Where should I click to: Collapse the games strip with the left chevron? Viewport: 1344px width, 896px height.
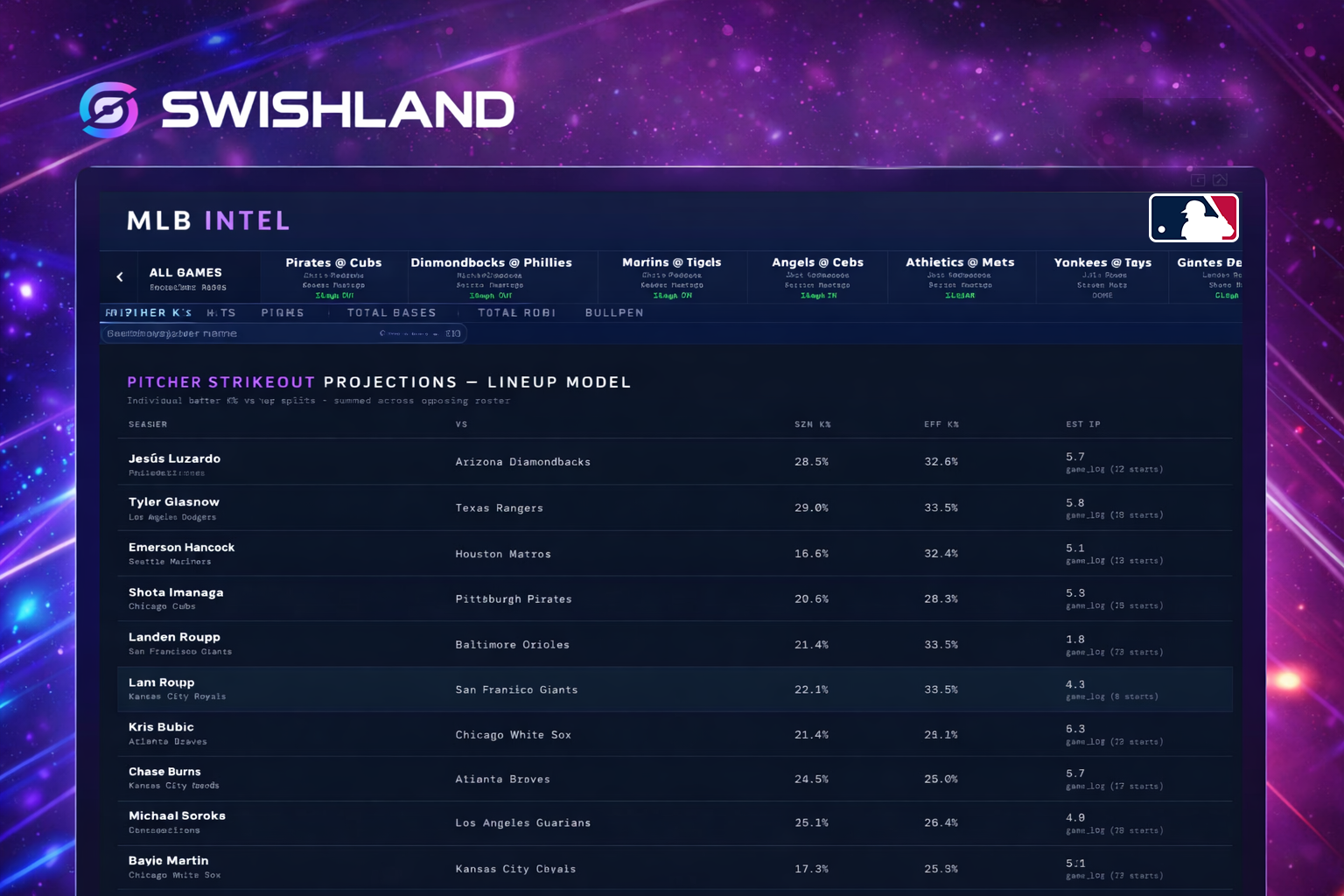[x=119, y=276]
